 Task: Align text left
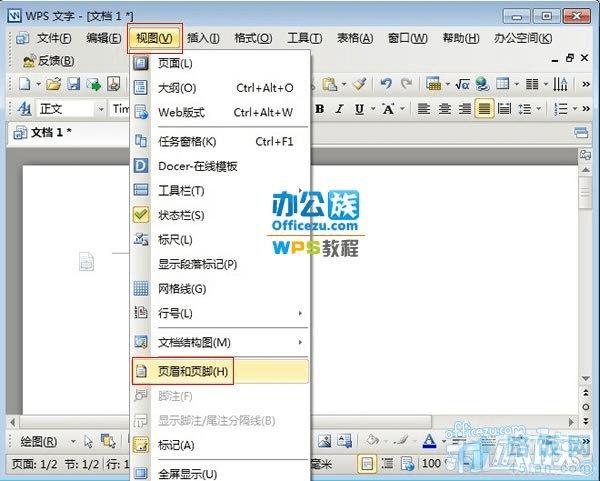[x=424, y=109]
